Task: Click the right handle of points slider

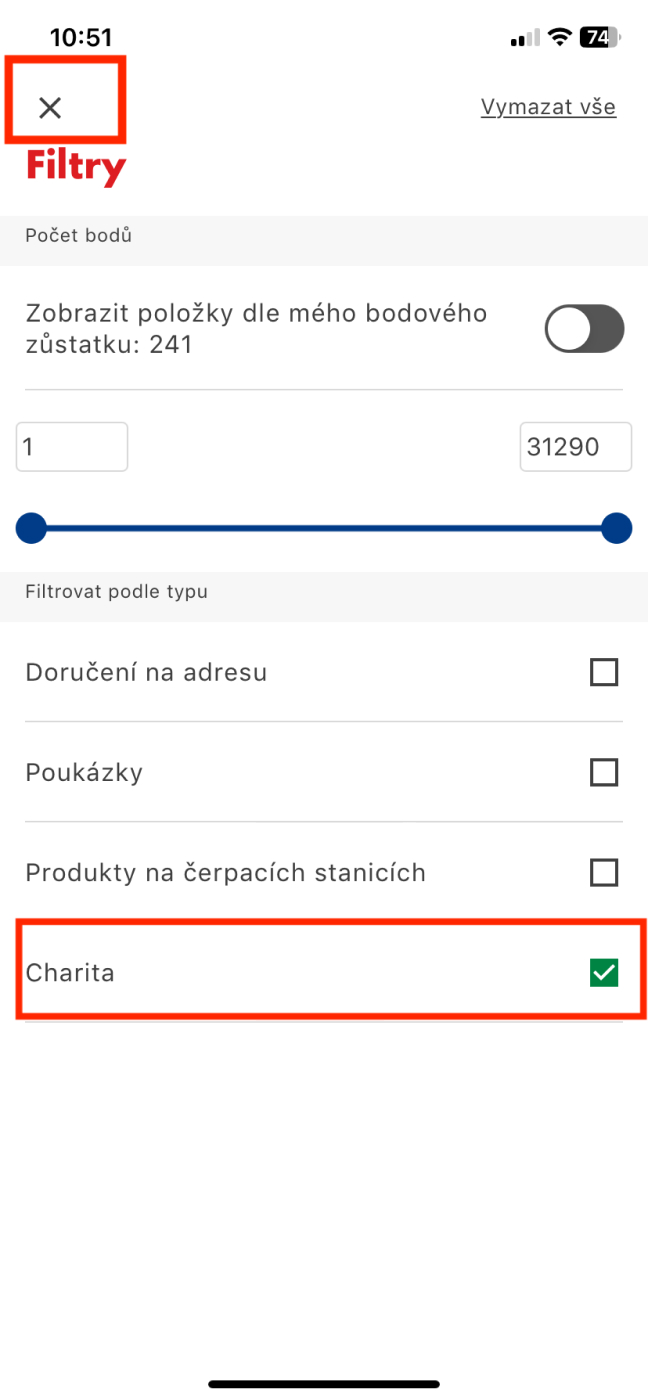Action: click(617, 528)
